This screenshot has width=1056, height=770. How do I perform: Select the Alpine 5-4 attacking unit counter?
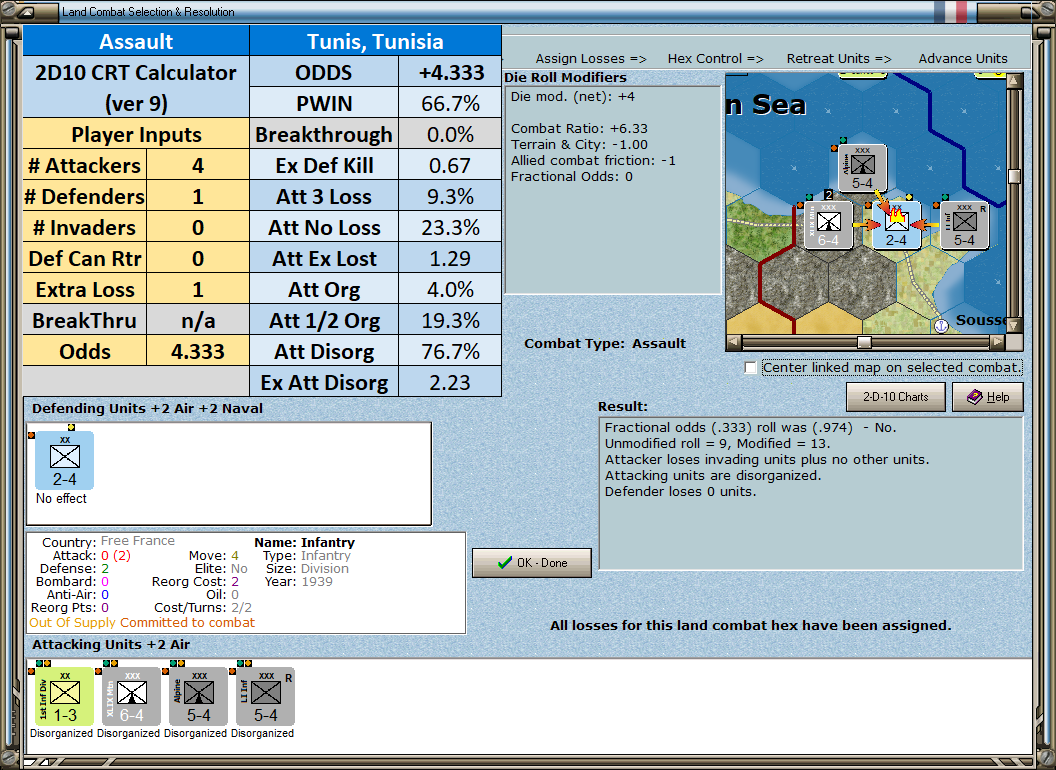[x=198, y=697]
